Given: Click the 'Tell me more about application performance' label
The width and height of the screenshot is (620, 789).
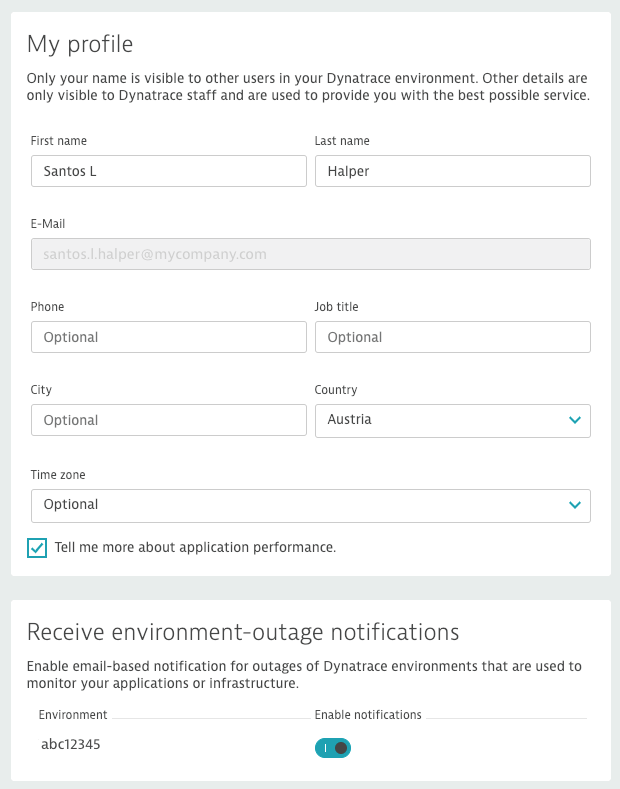Looking at the screenshot, I should pyautogui.click(x=195, y=547).
